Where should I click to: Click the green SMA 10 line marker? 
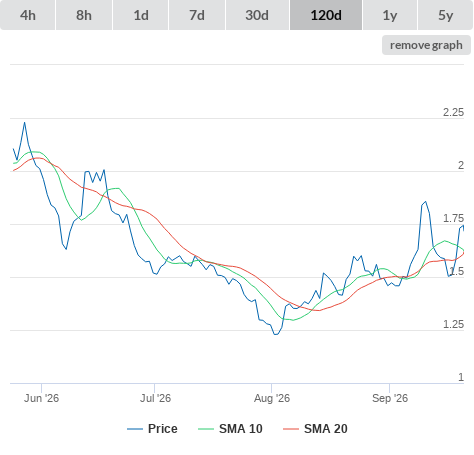(x=206, y=429)
